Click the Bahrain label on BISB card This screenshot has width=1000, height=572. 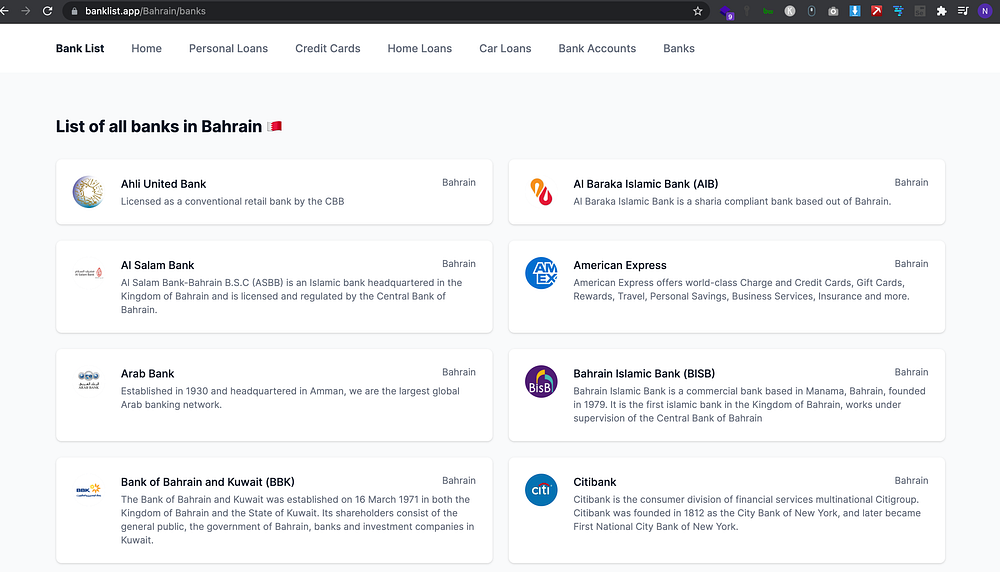click(x=911, y=372)
